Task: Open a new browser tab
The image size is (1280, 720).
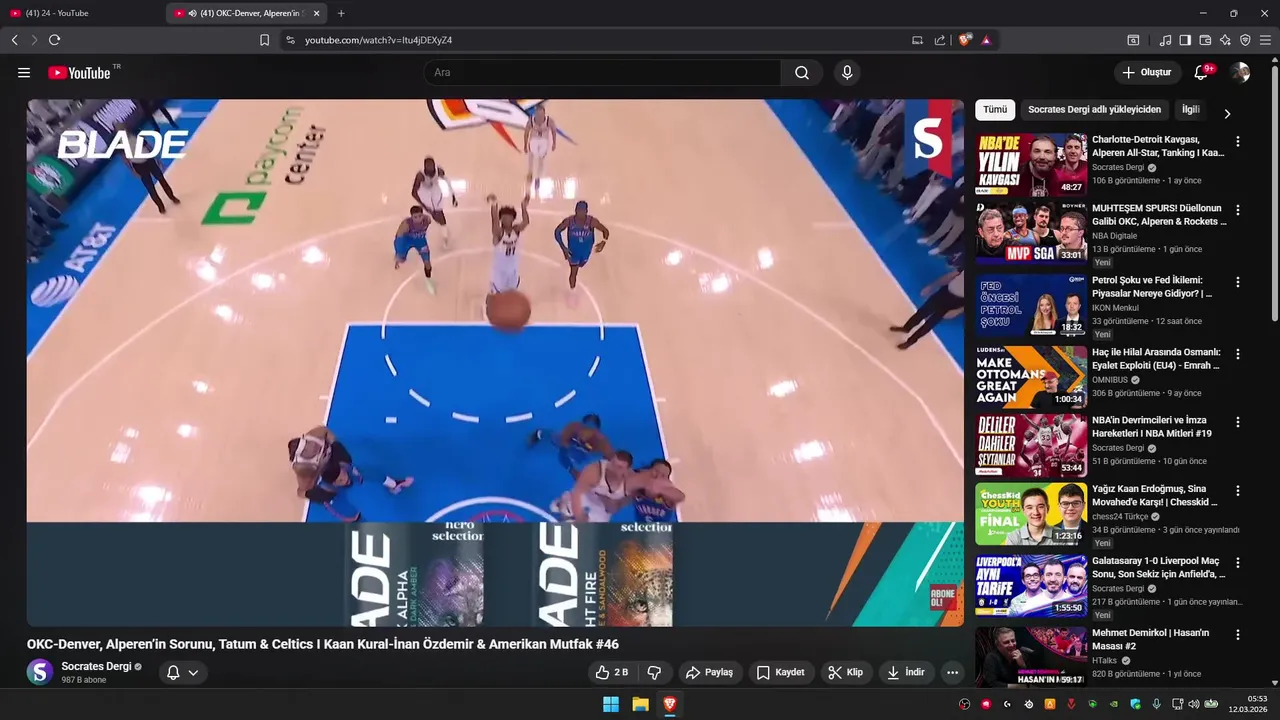Action: coord(341,13)
